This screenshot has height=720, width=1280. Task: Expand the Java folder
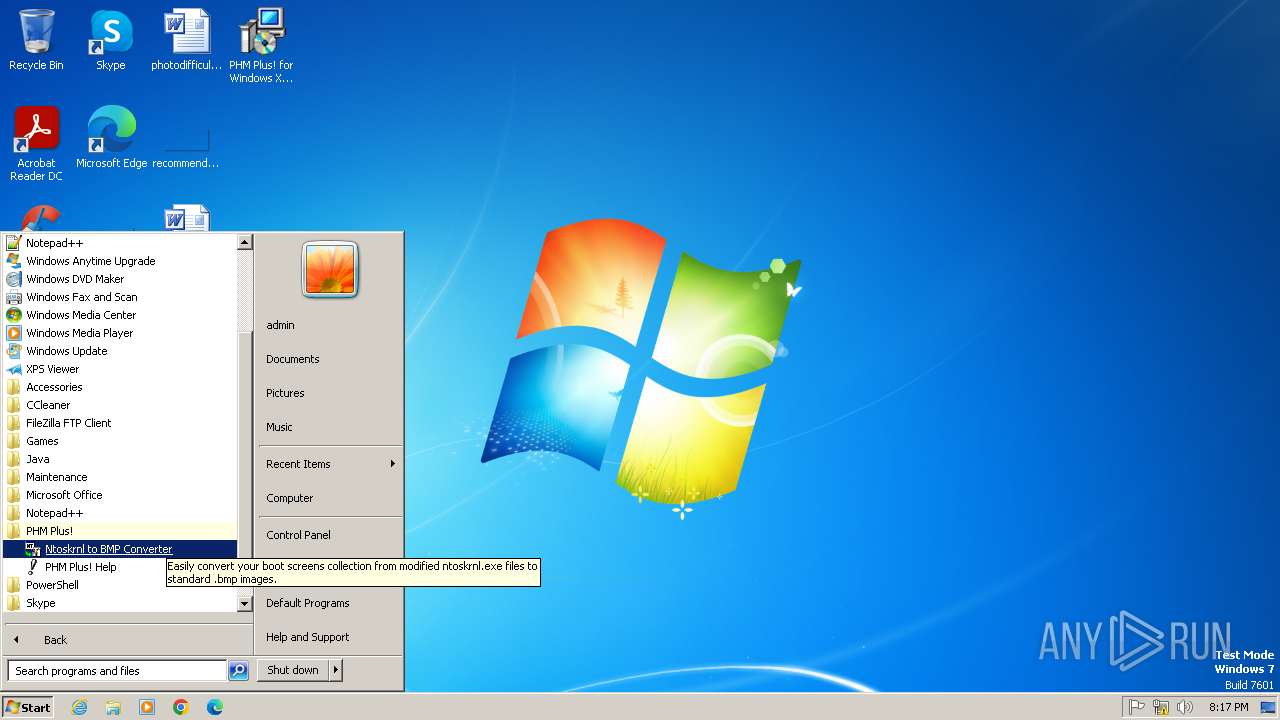(x=120, y=459)
